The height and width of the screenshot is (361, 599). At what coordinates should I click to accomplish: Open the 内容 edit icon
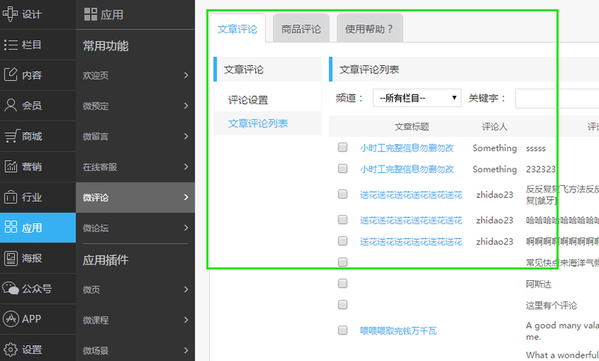tap(11, 74)
